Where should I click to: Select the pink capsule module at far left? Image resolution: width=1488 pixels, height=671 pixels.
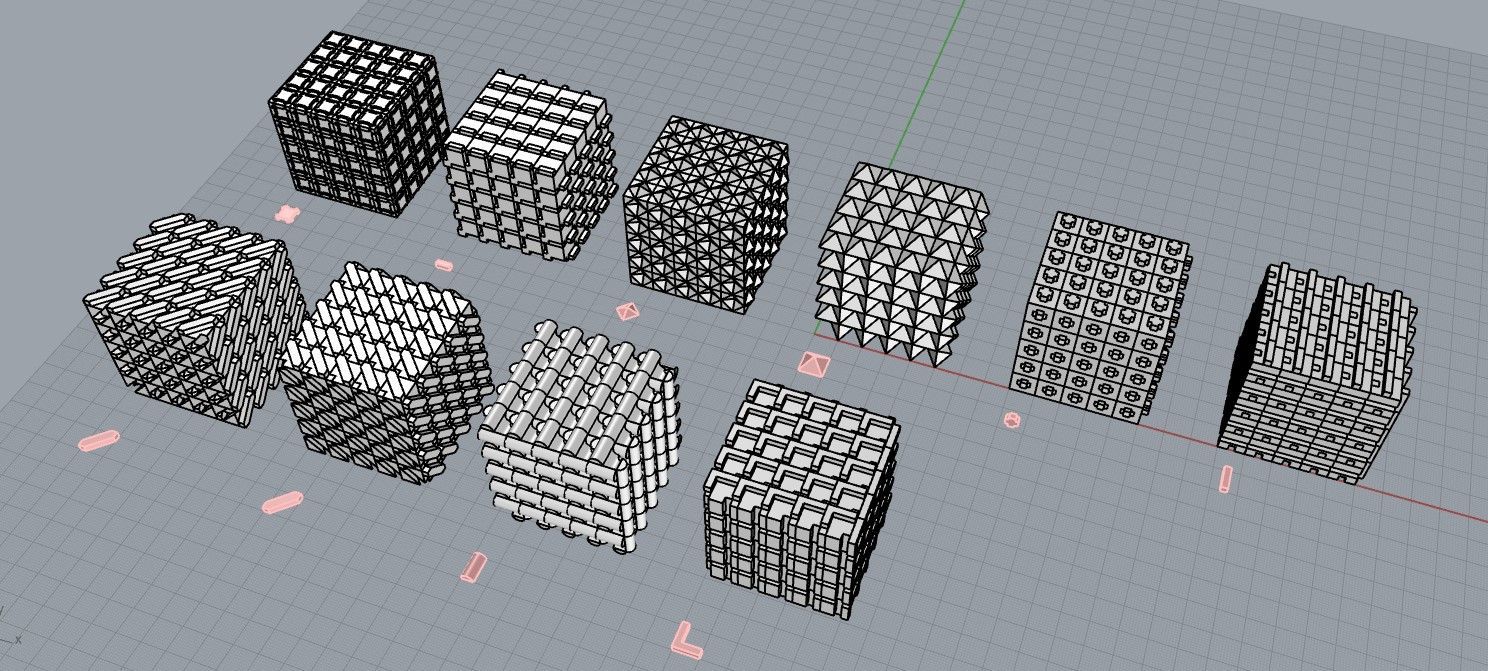pos(98,440)
